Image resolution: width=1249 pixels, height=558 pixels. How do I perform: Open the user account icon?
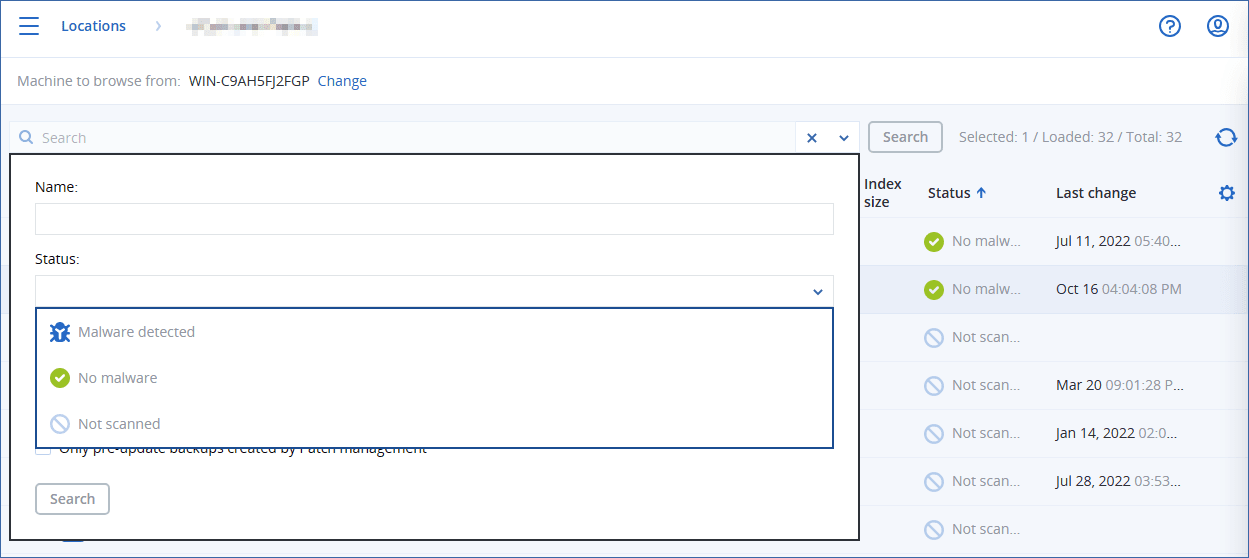pyautogui.click(x=1217, y=26)
